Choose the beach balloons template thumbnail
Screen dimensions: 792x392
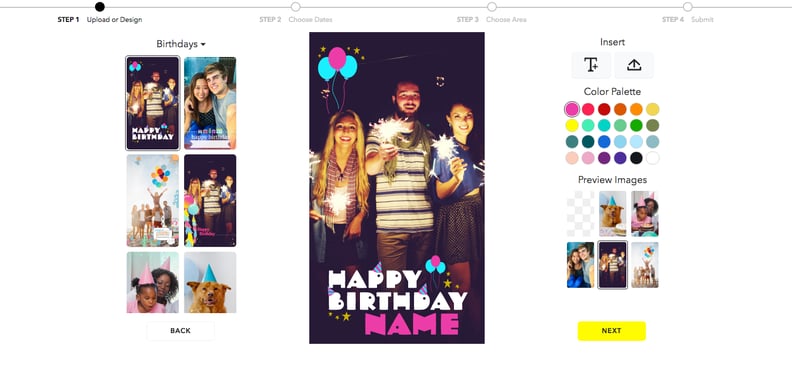pyautogui.click(x=153, y=201)
